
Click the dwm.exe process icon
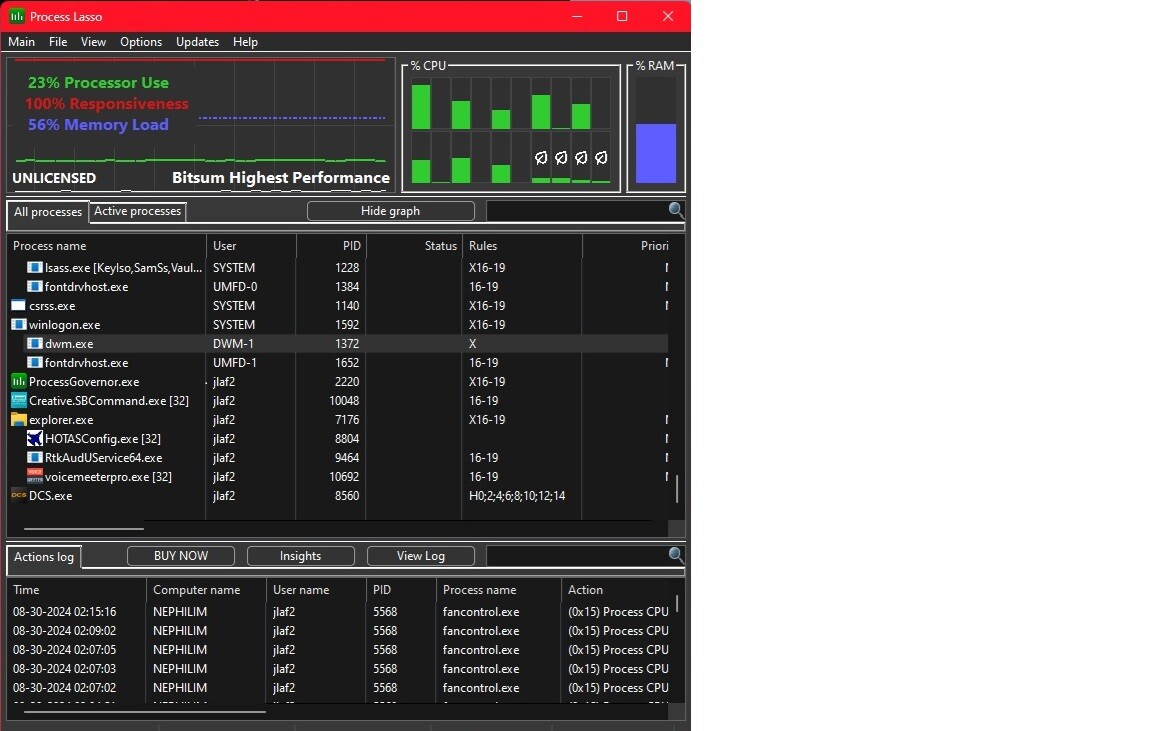(x=35, y=343)
